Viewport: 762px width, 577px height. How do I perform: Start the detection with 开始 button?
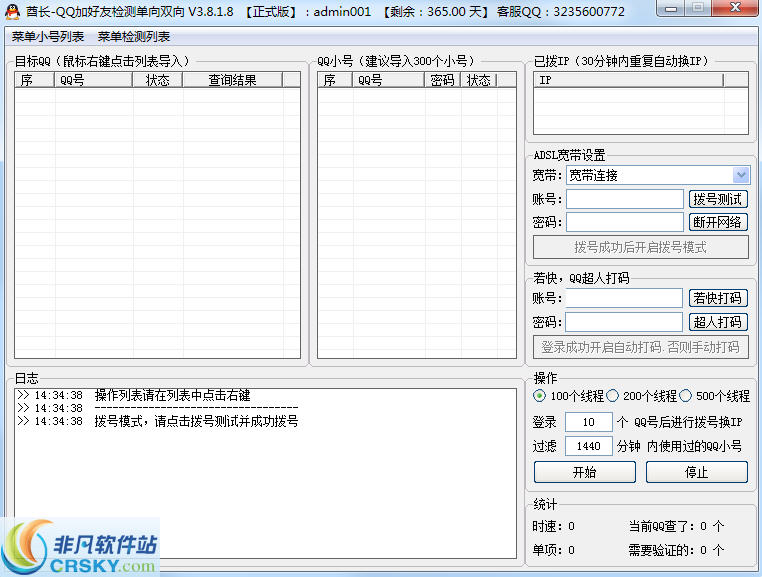point(585,472)
